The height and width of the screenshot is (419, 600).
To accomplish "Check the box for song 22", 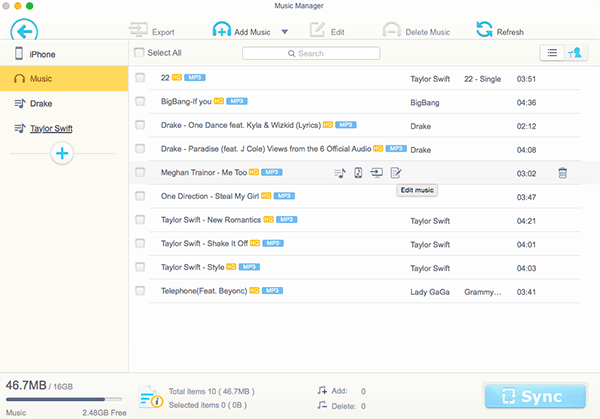I will (x=140, y=78).
